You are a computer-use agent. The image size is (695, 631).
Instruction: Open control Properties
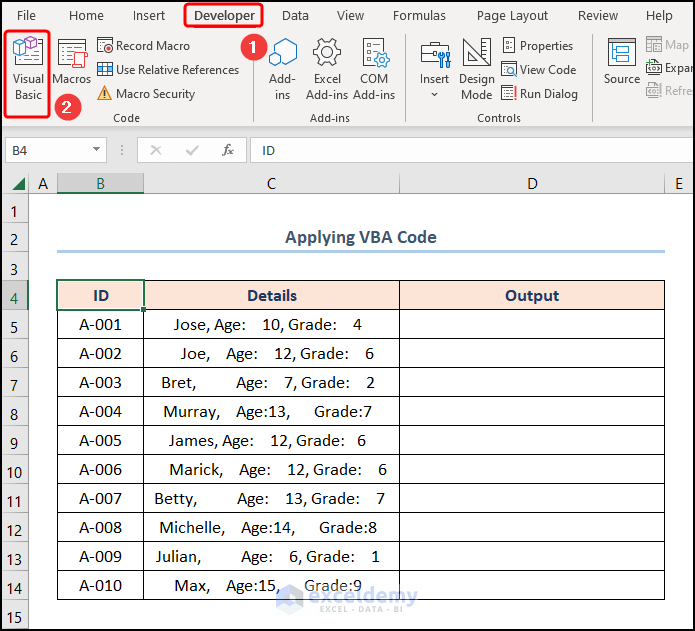pos(537,46)
